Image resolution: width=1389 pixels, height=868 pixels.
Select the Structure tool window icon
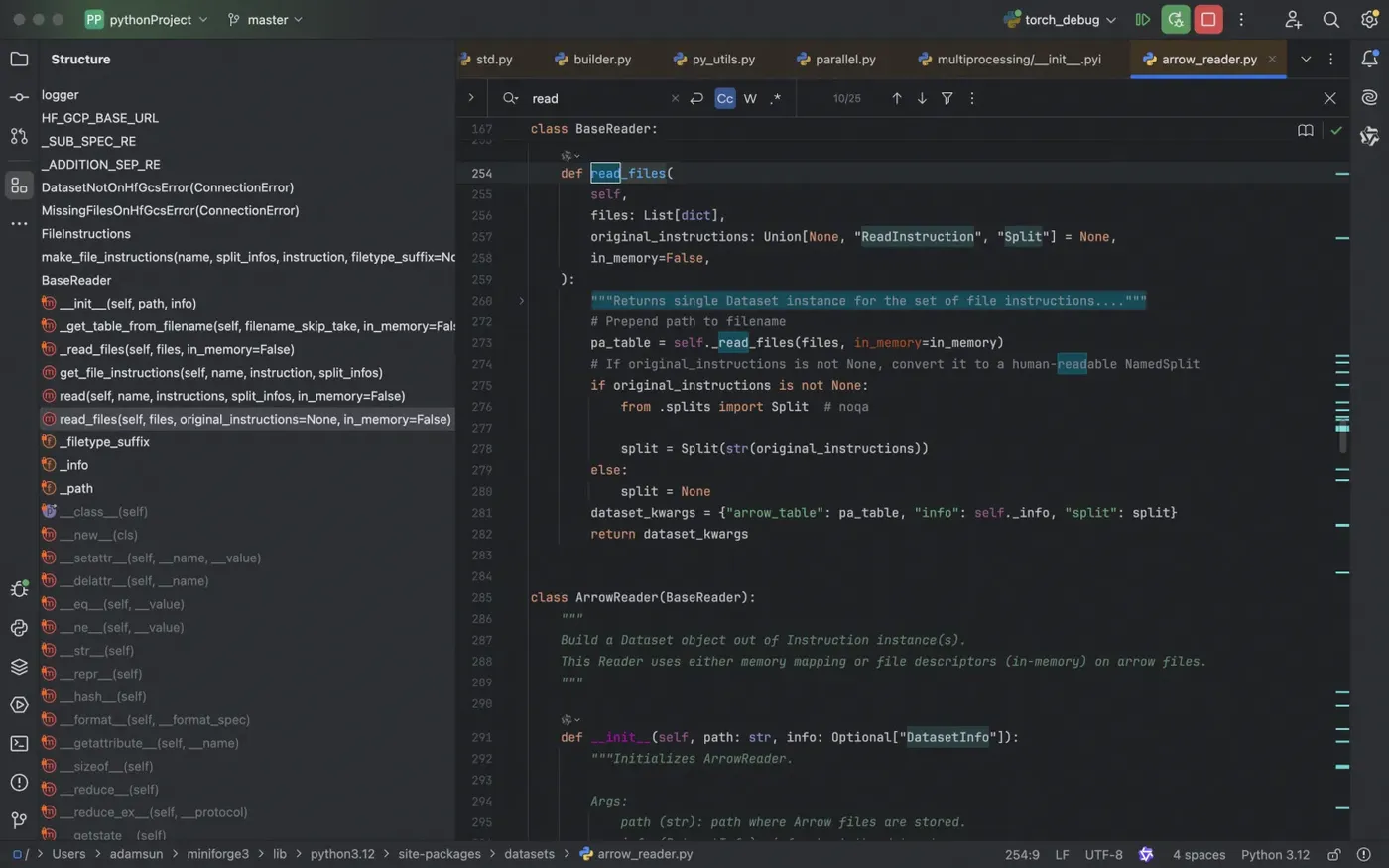click(x=19, y=186)
